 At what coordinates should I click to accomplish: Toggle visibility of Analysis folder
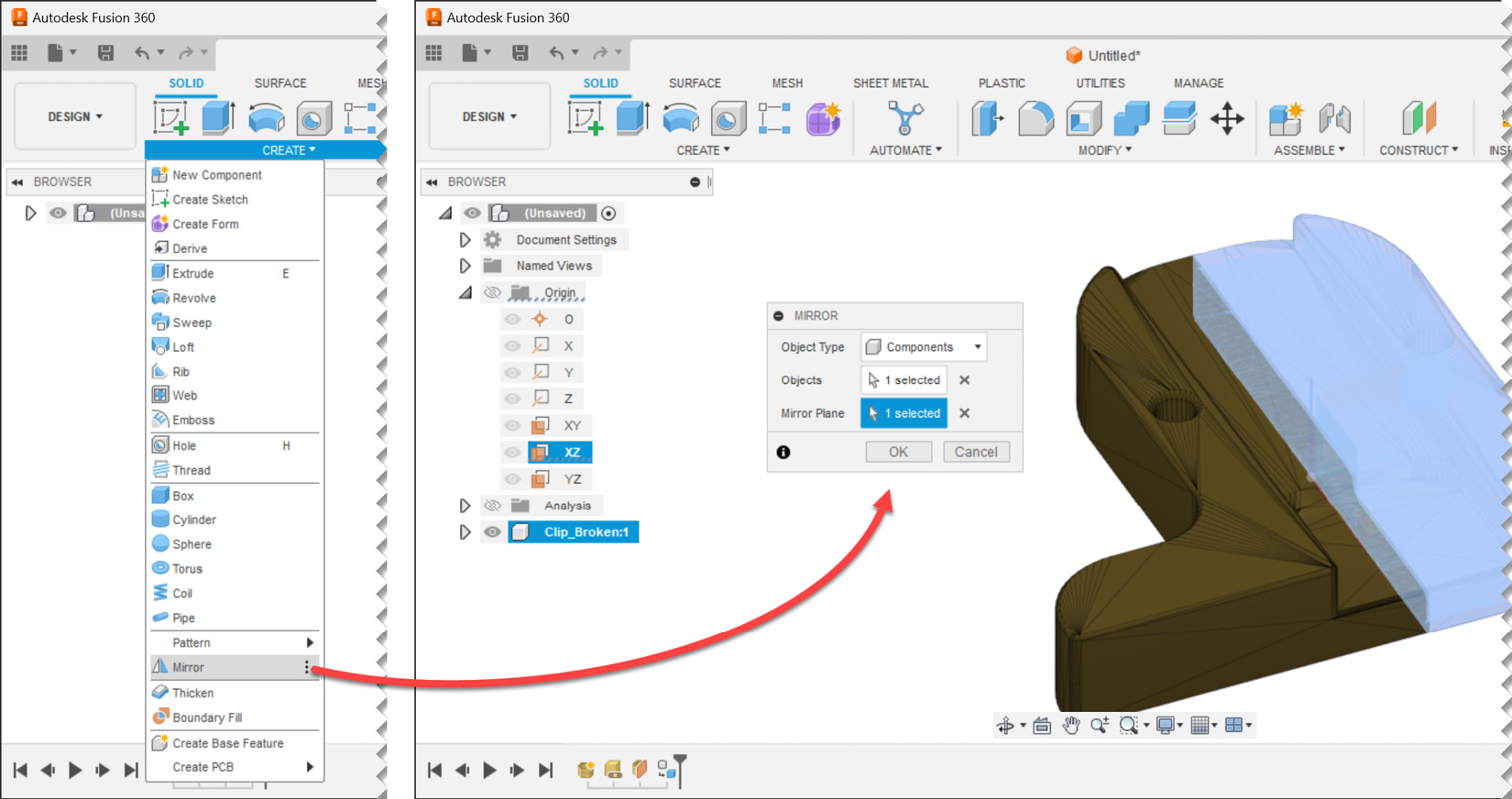492,505
